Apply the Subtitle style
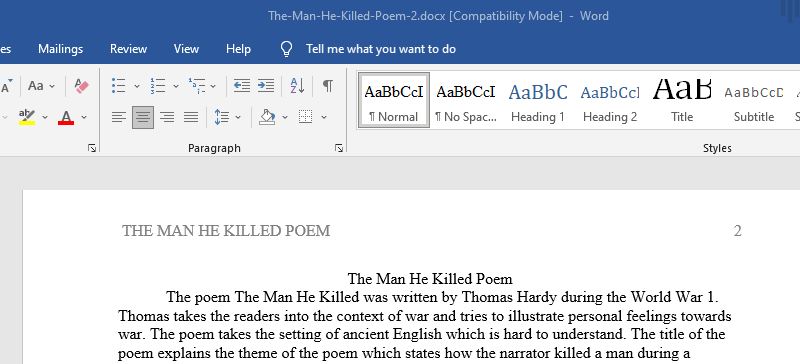 [x=754, y=100]
